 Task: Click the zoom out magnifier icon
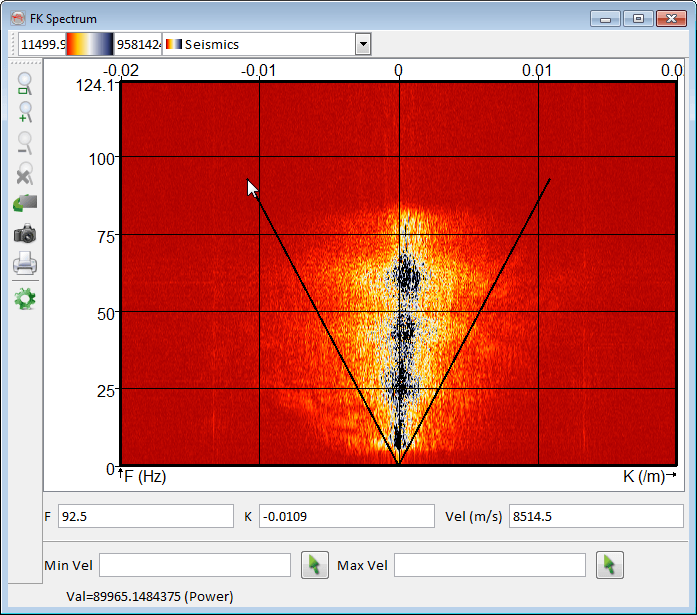click(x=25, y=143)
